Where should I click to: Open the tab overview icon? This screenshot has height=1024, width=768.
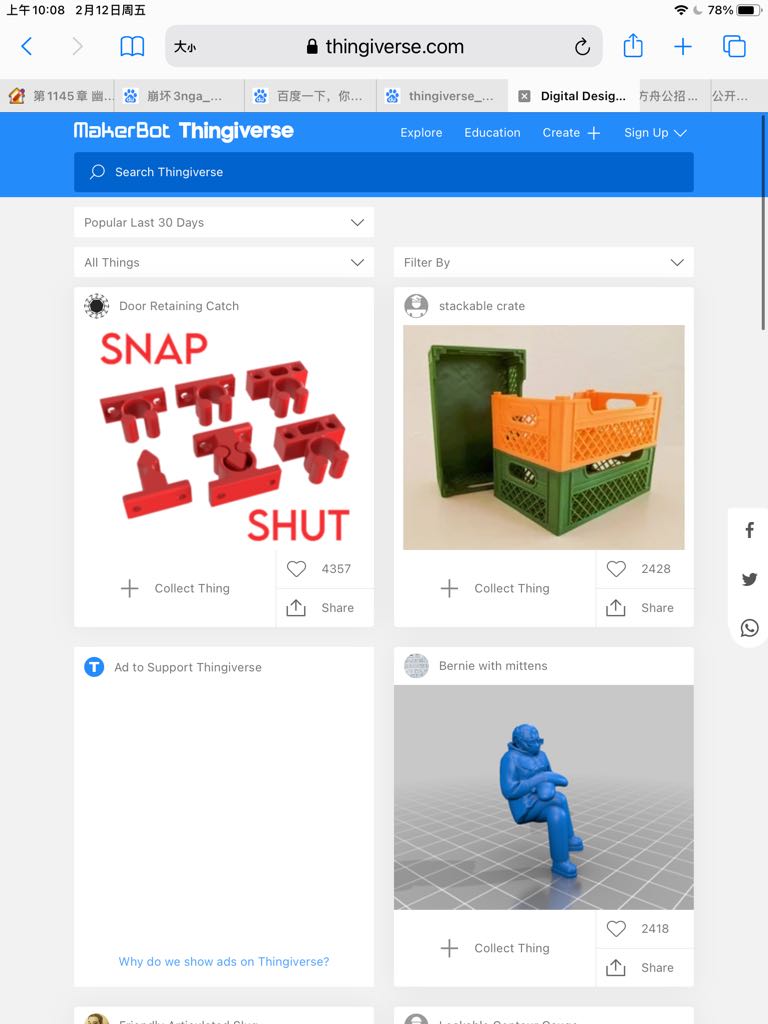[x=734, y=46]
